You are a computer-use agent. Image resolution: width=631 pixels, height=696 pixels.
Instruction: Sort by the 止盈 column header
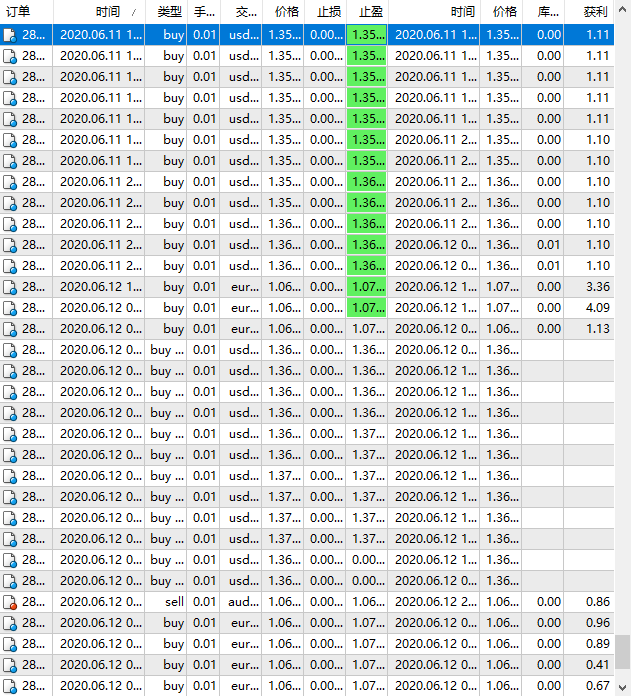367,12
